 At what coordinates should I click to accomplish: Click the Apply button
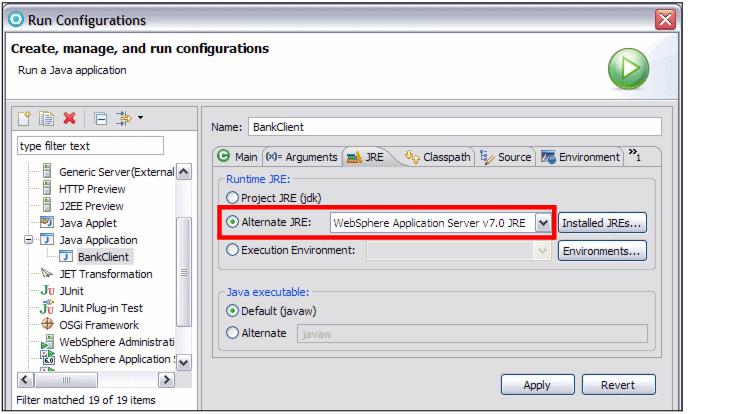click(x=537, y=385)
